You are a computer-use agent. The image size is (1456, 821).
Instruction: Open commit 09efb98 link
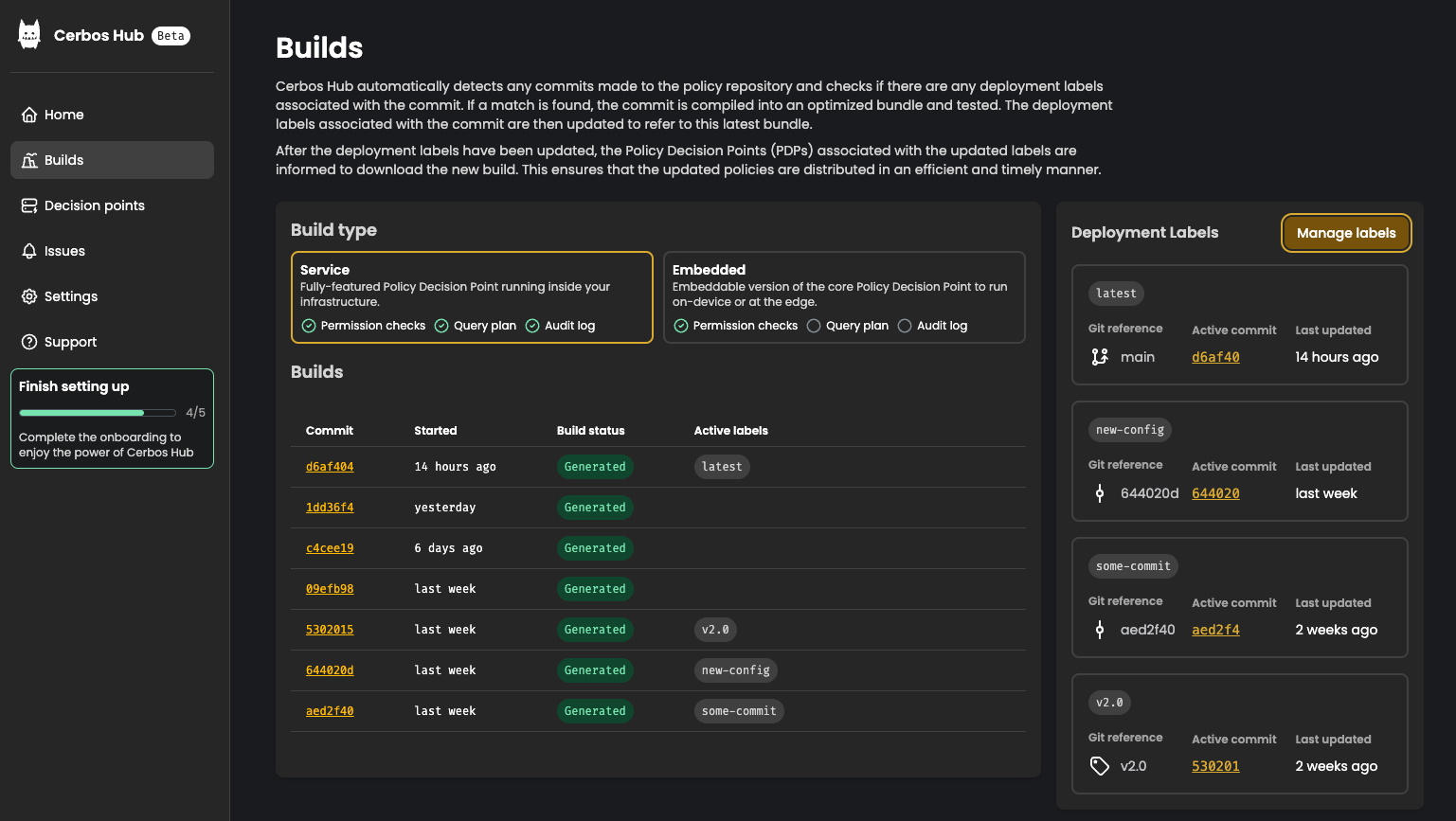[x=330, y=589]
